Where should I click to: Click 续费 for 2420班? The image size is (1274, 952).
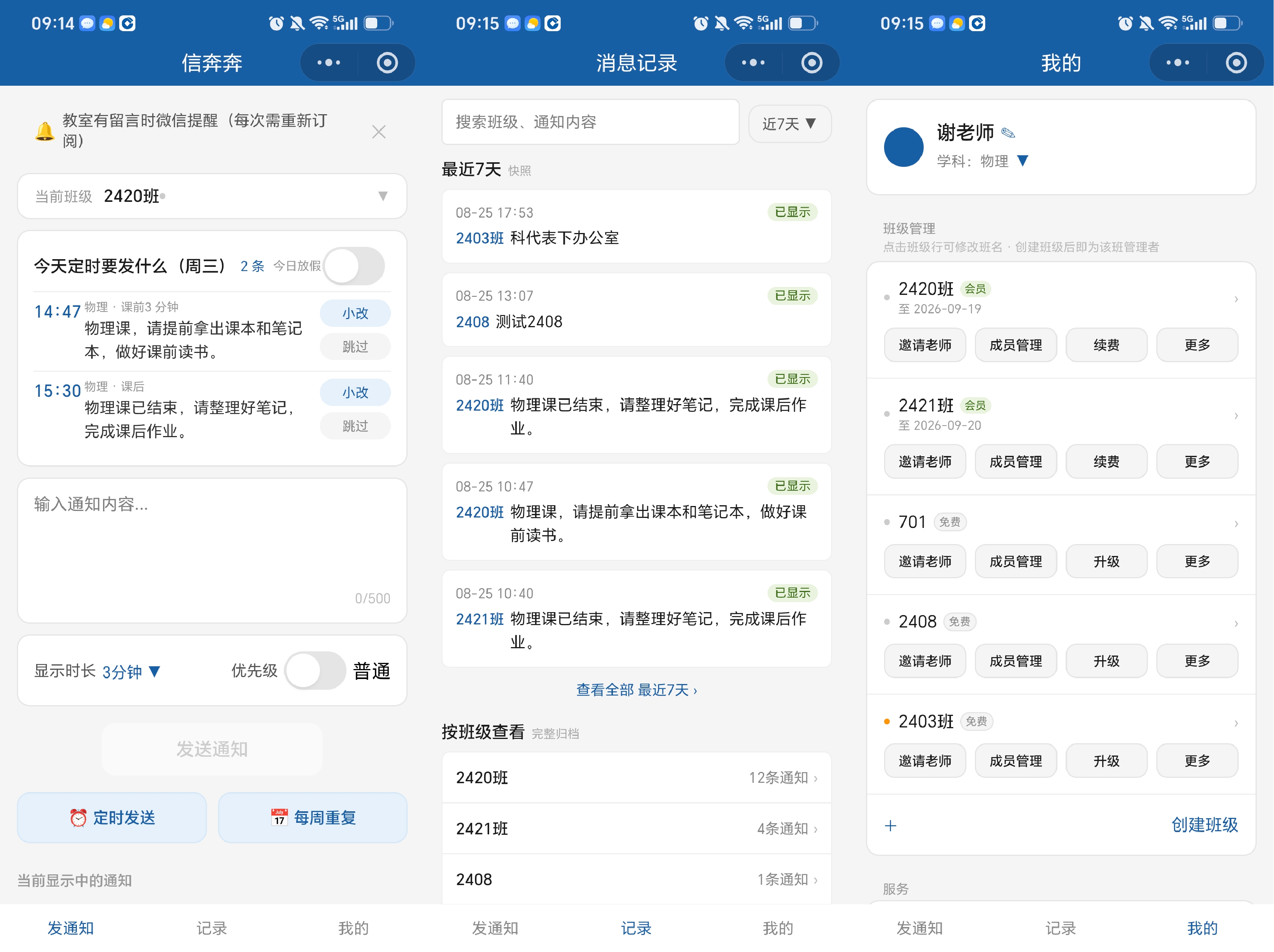coord(1106,345)
